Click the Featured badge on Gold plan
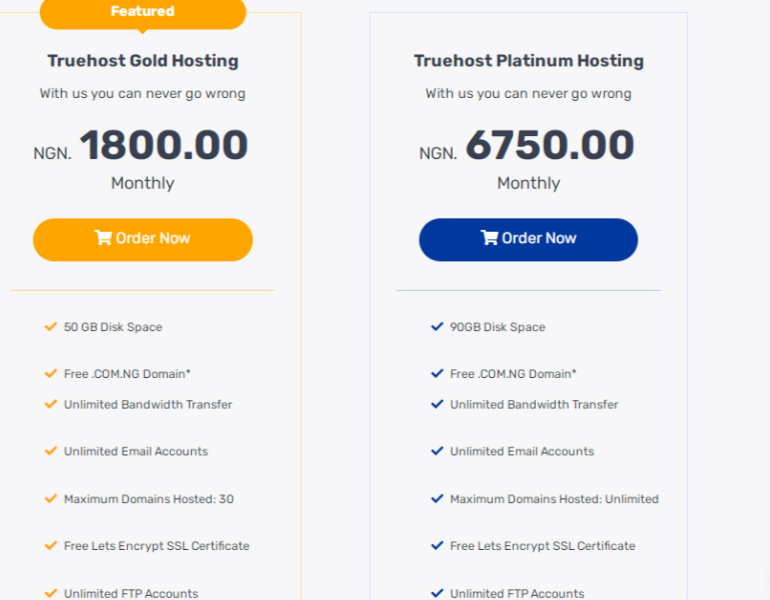 (142, 12)
